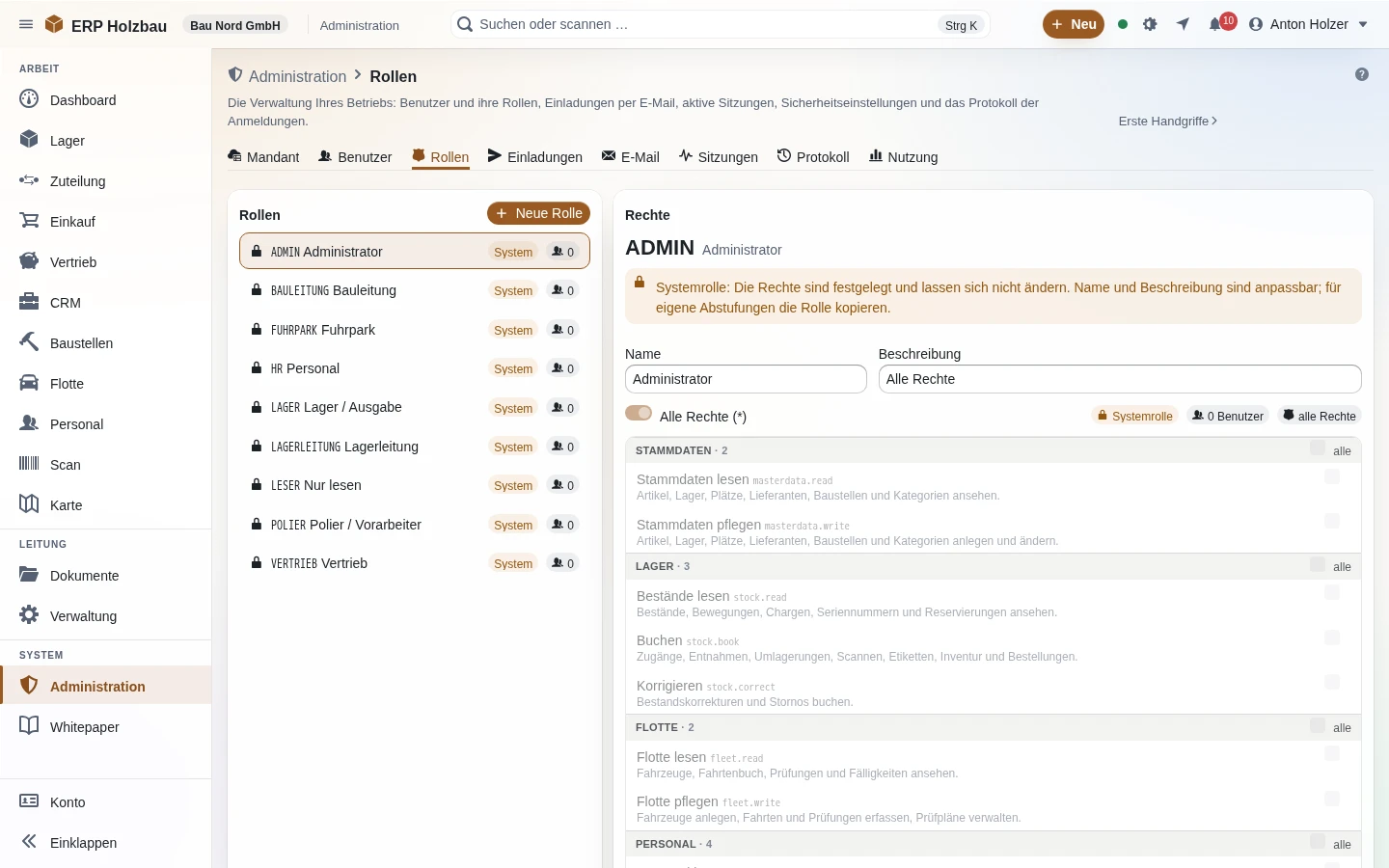The height and width of the screenshot is (868, 1389).
Task: Switch to the Sitzungen tab
Action: 719,156
